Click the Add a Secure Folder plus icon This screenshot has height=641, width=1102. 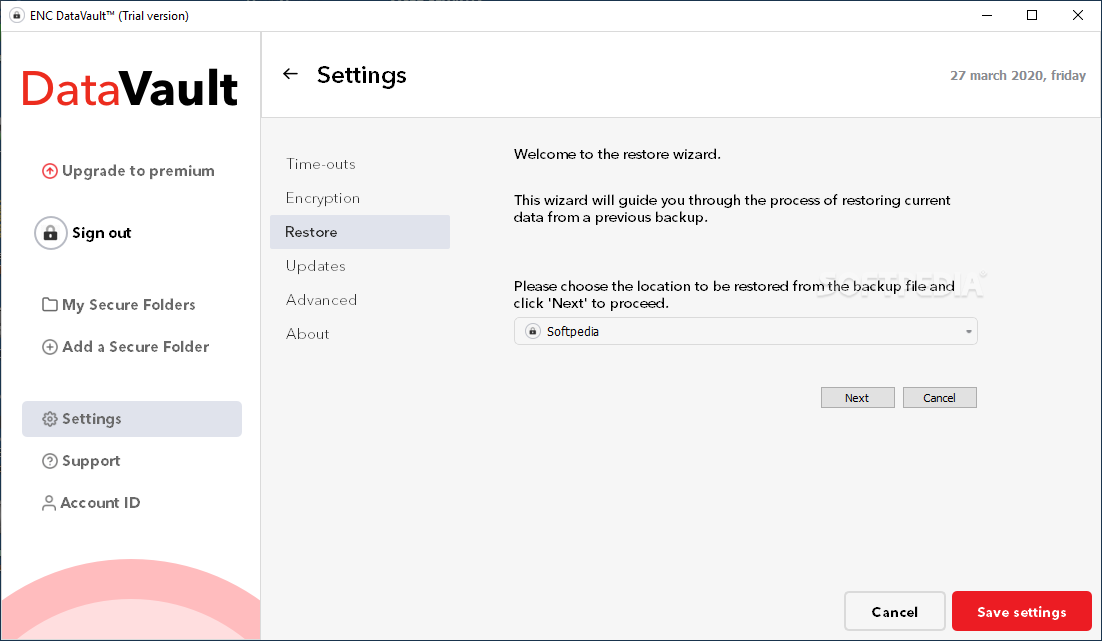coord(50,347)
